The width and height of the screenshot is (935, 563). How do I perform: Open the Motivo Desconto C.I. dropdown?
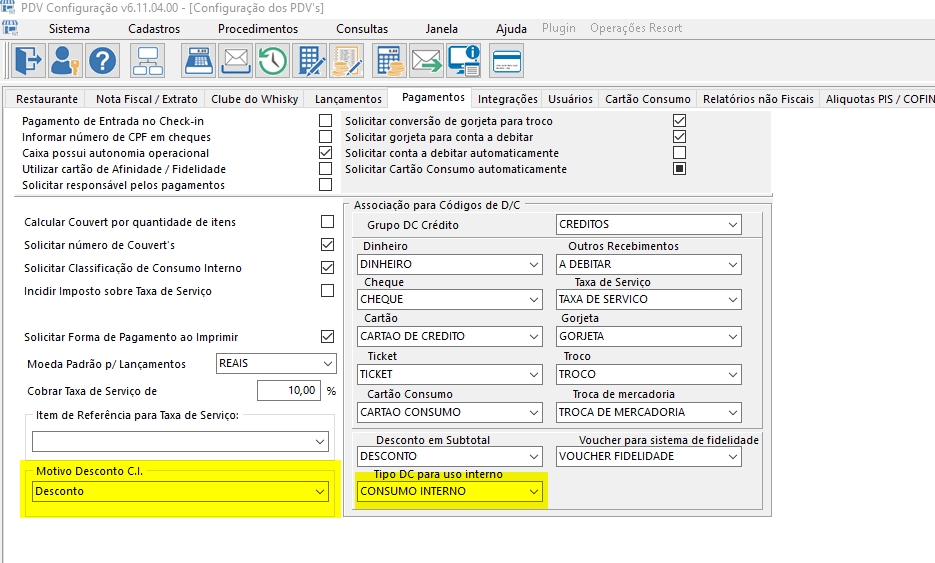[180, 491]
